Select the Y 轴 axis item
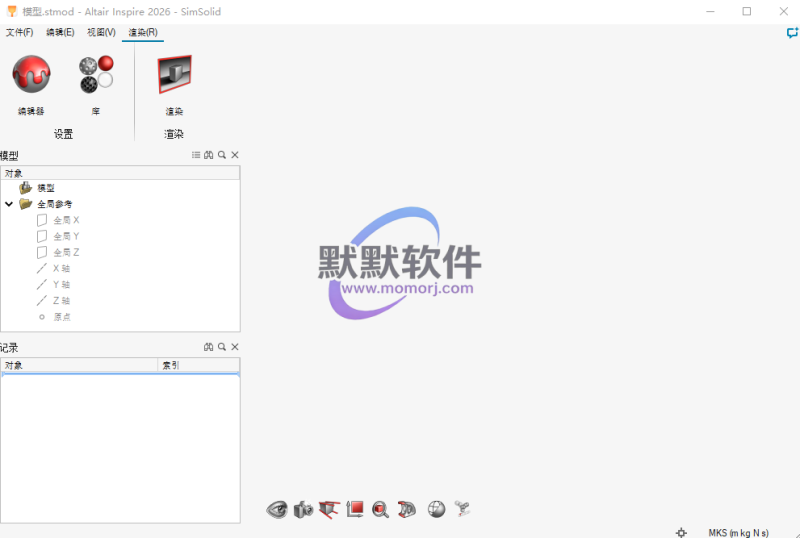This screenshot has width=800, height=538. (x=62, y=284)
